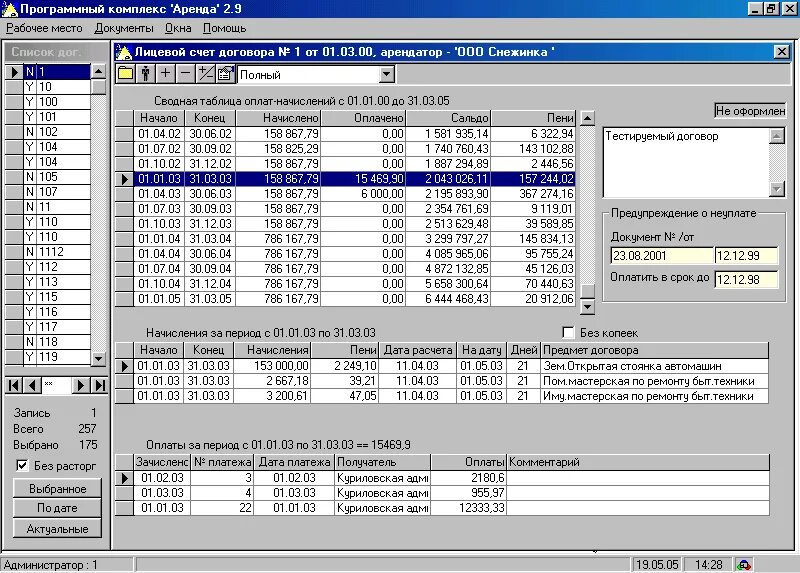Click 'Получатель' column header in payments
Image resolution: width=800 pixels, height=573 pixels.
pos(383,462)
